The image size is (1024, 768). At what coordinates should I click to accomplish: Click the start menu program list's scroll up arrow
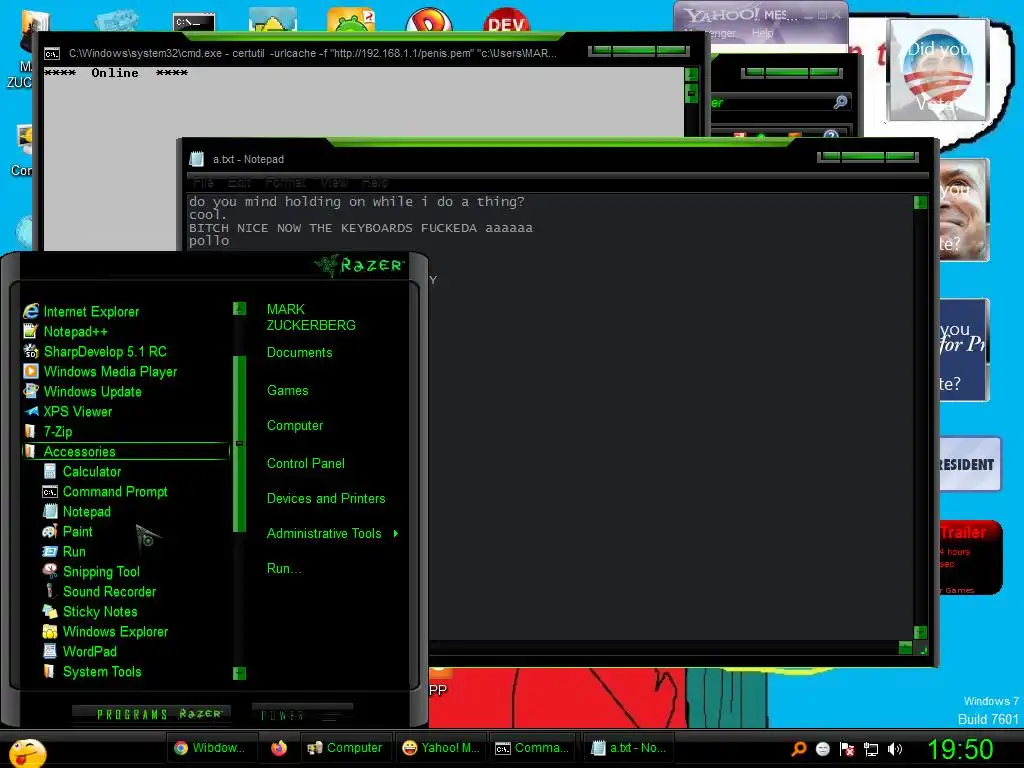240,308
